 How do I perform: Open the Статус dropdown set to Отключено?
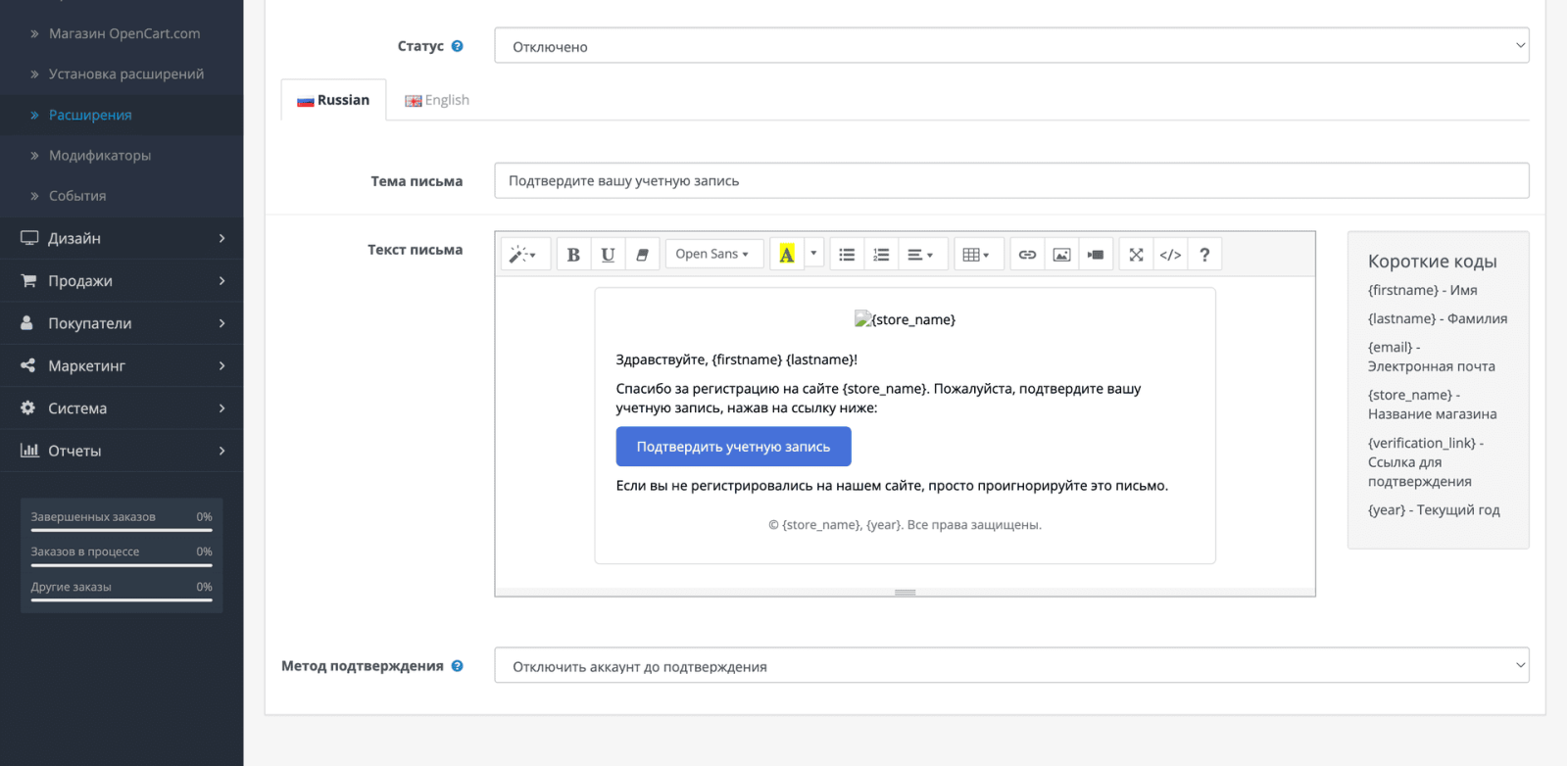coord(1011,46)
